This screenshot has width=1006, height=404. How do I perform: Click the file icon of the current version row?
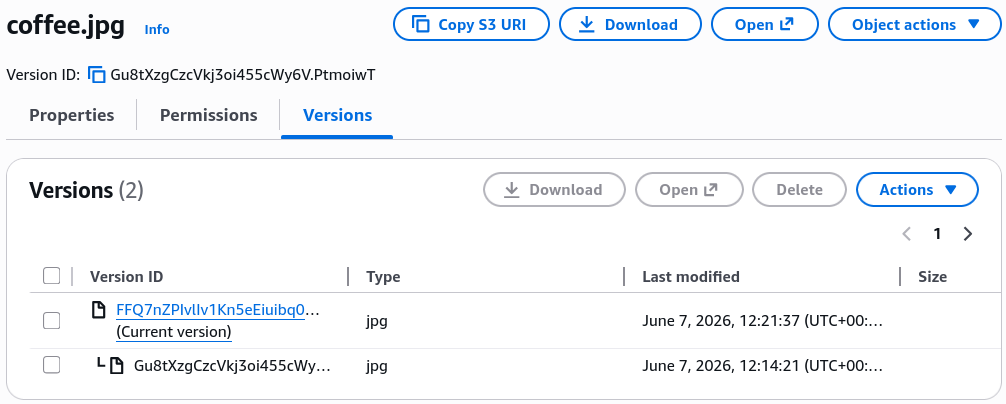tap(98, 311)
